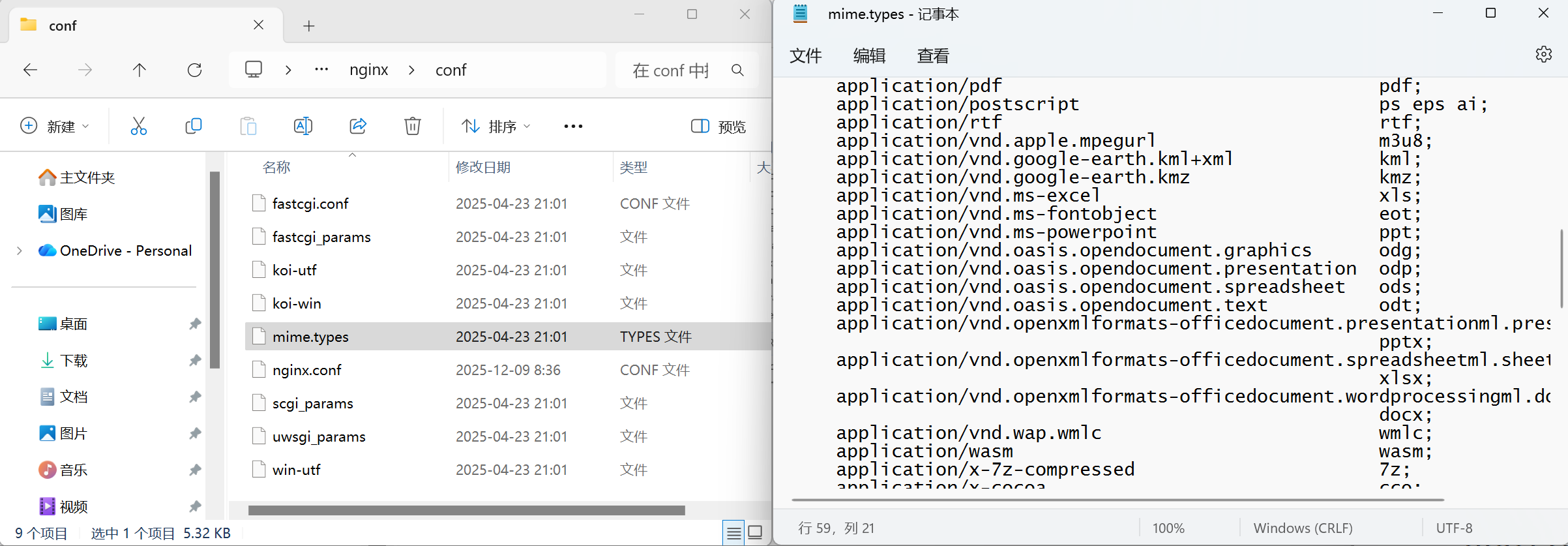Click the Notepad UTF-8 encoding status
The image size is (1568, 546).
tap(1454, 528)
